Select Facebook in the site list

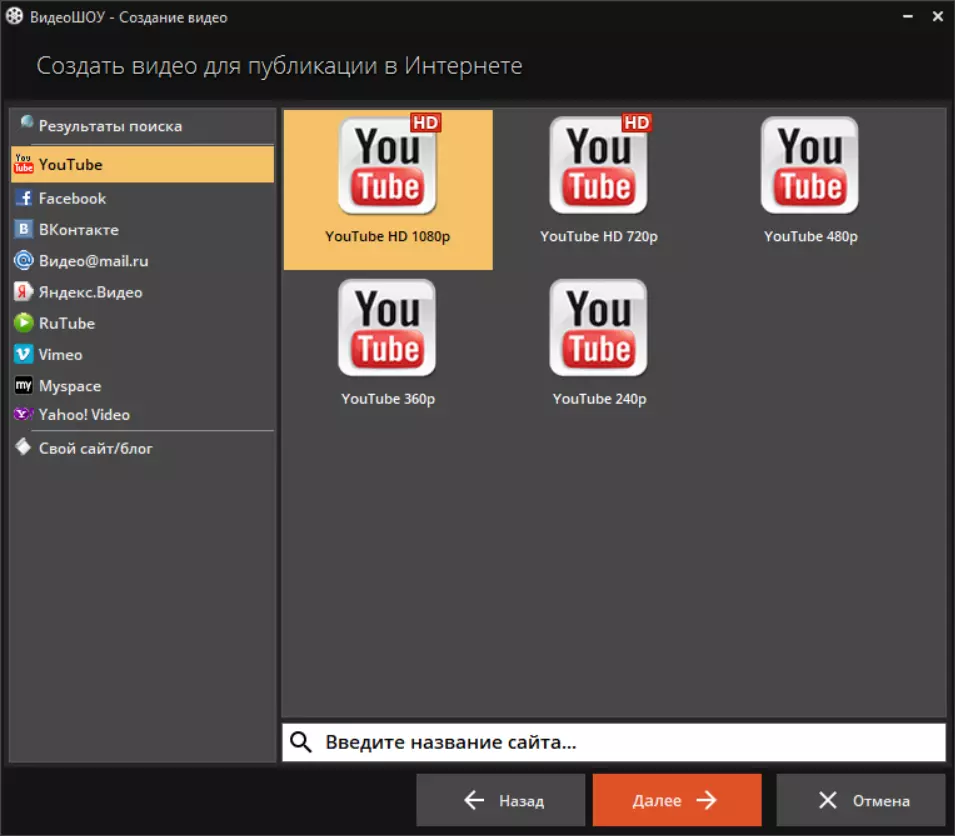point(143,198)
